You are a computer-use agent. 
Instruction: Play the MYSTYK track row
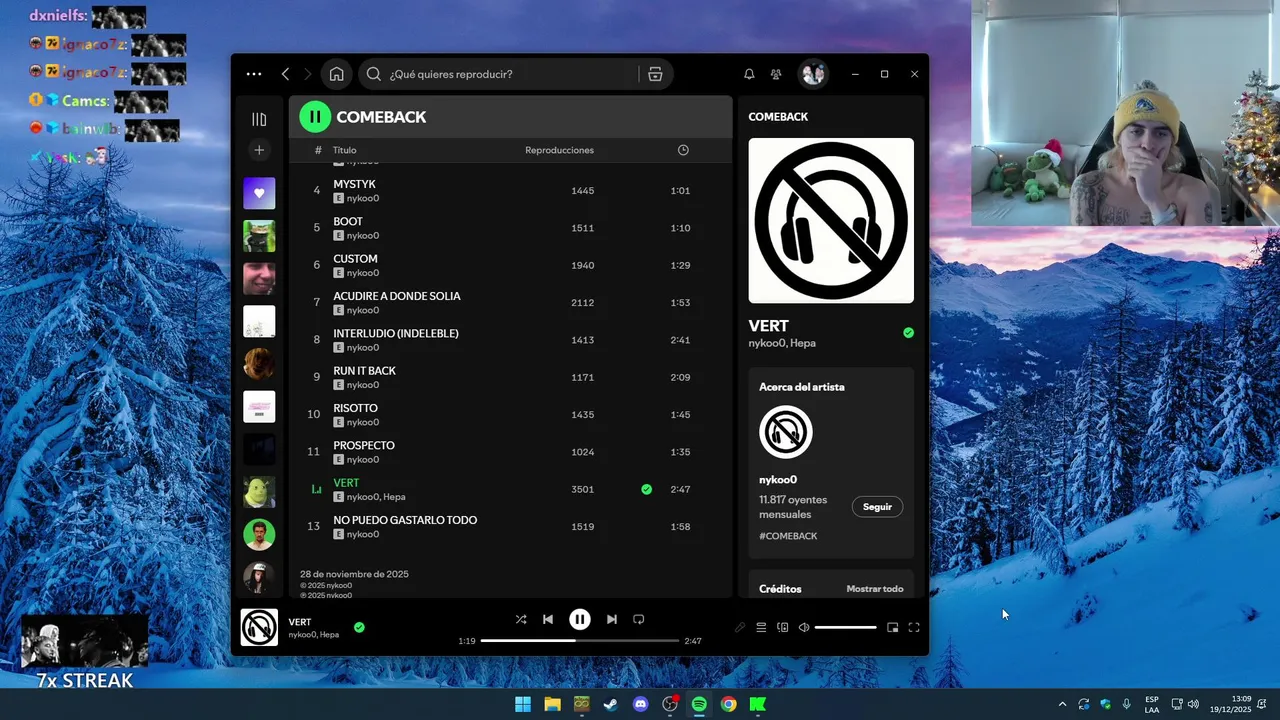click(x=510, y=190)
